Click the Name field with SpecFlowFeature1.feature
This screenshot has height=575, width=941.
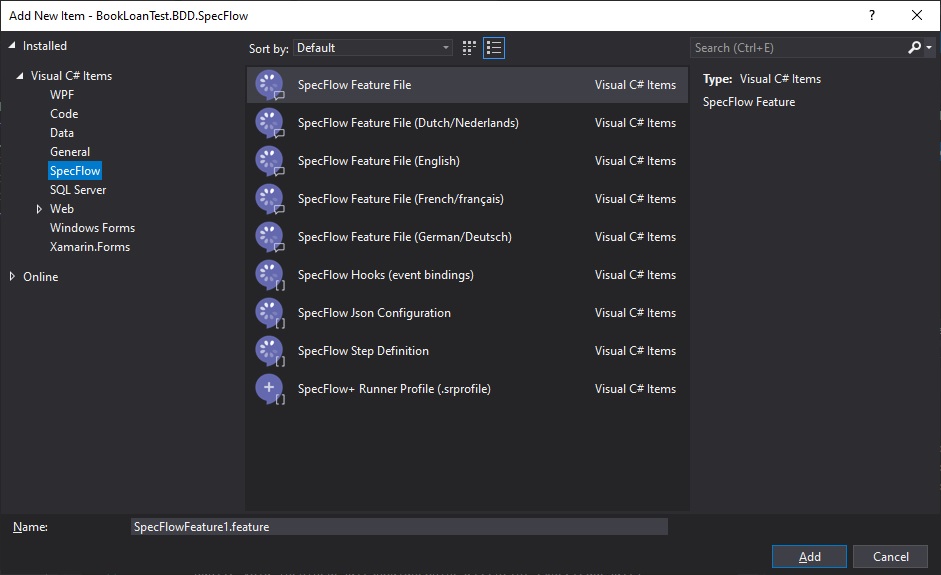click(399, 527)
